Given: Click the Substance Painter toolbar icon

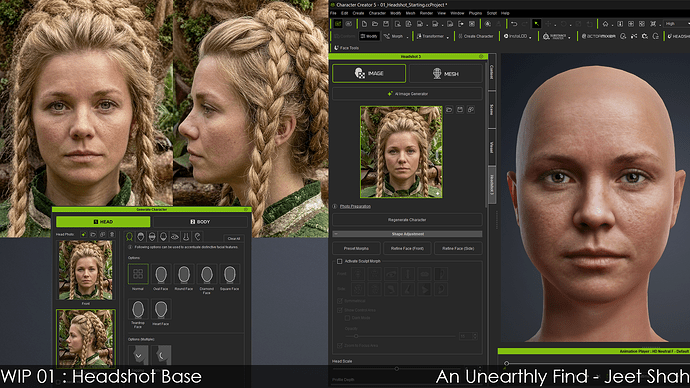Looking at the screenshot, I should coord(554,36).
